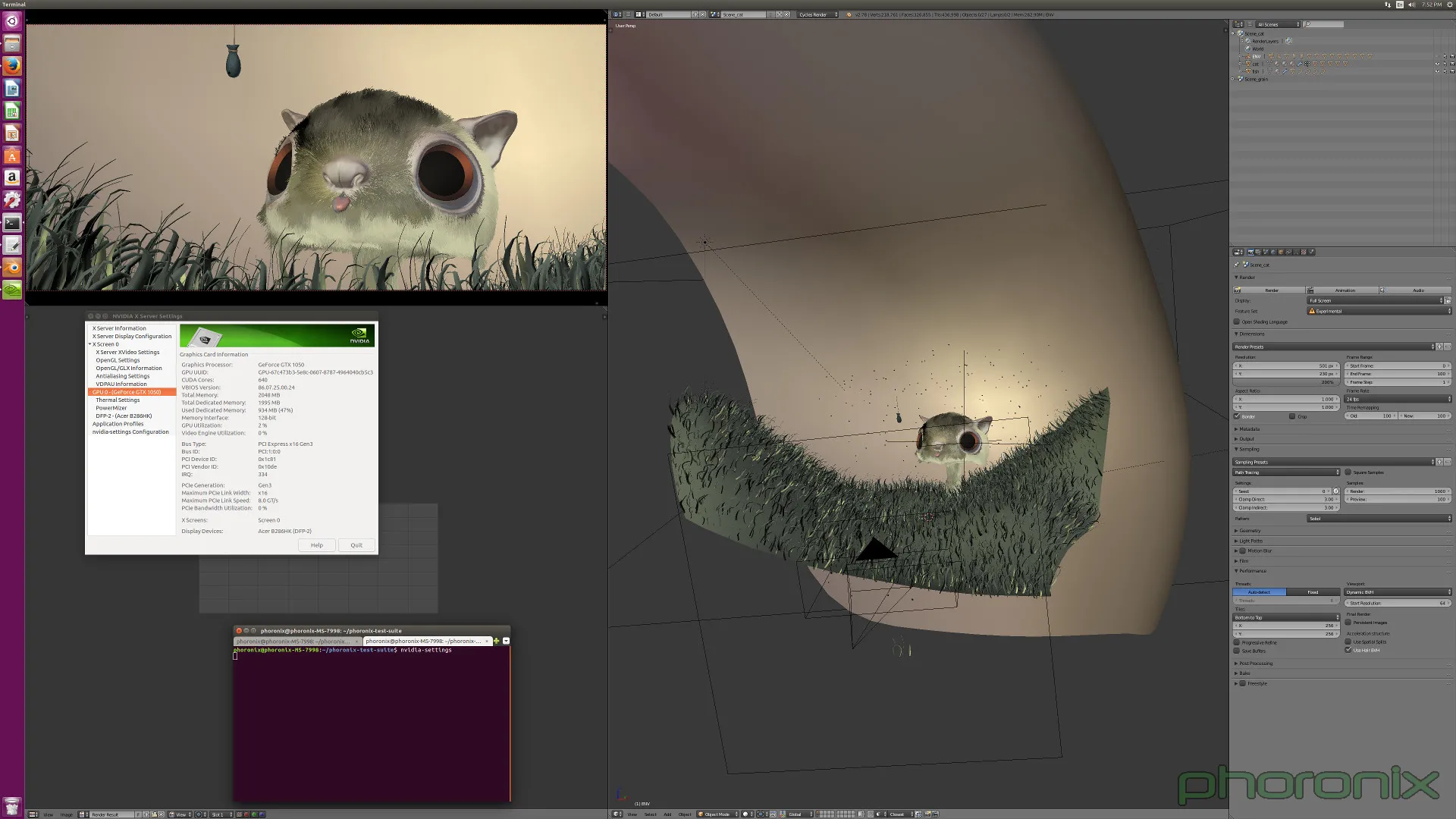Click Quit in NVIDIA X Server Settings
The width and height of the screenshot is (1456, 819).
[356, 545]
